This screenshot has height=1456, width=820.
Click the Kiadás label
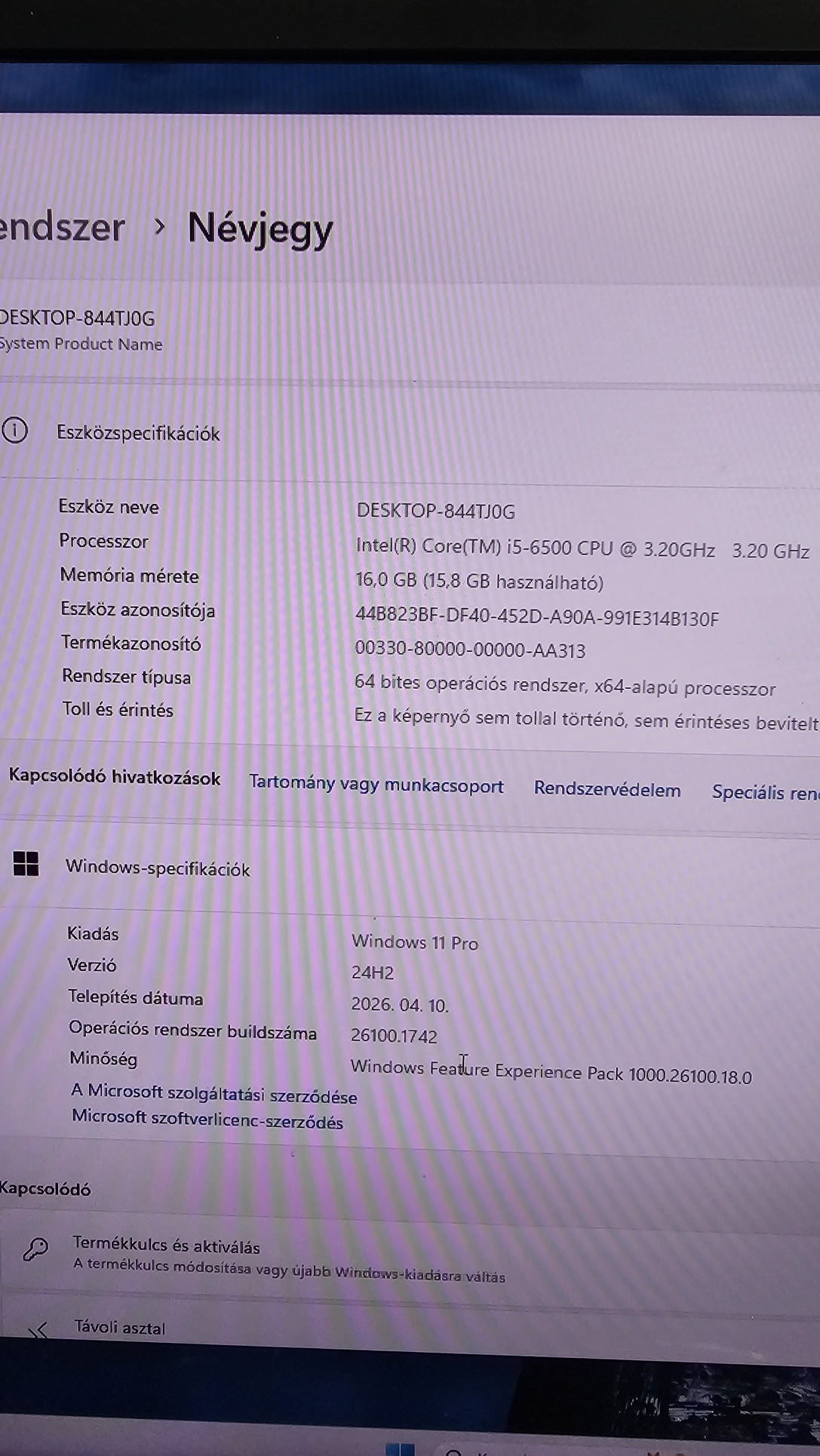tap(93, 933)
